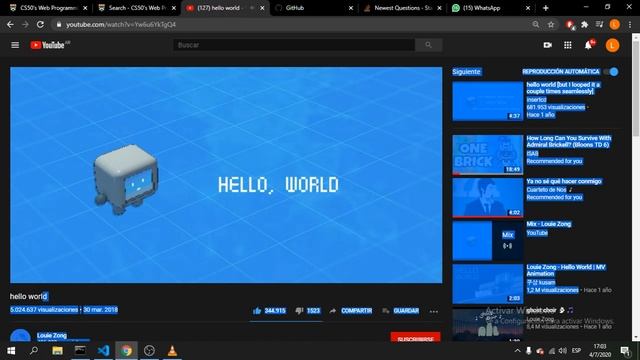The height and width of the screenshot is (360, 640).
Task: Open Chrome profile avatar in toolbar
Action: point(615,24)
